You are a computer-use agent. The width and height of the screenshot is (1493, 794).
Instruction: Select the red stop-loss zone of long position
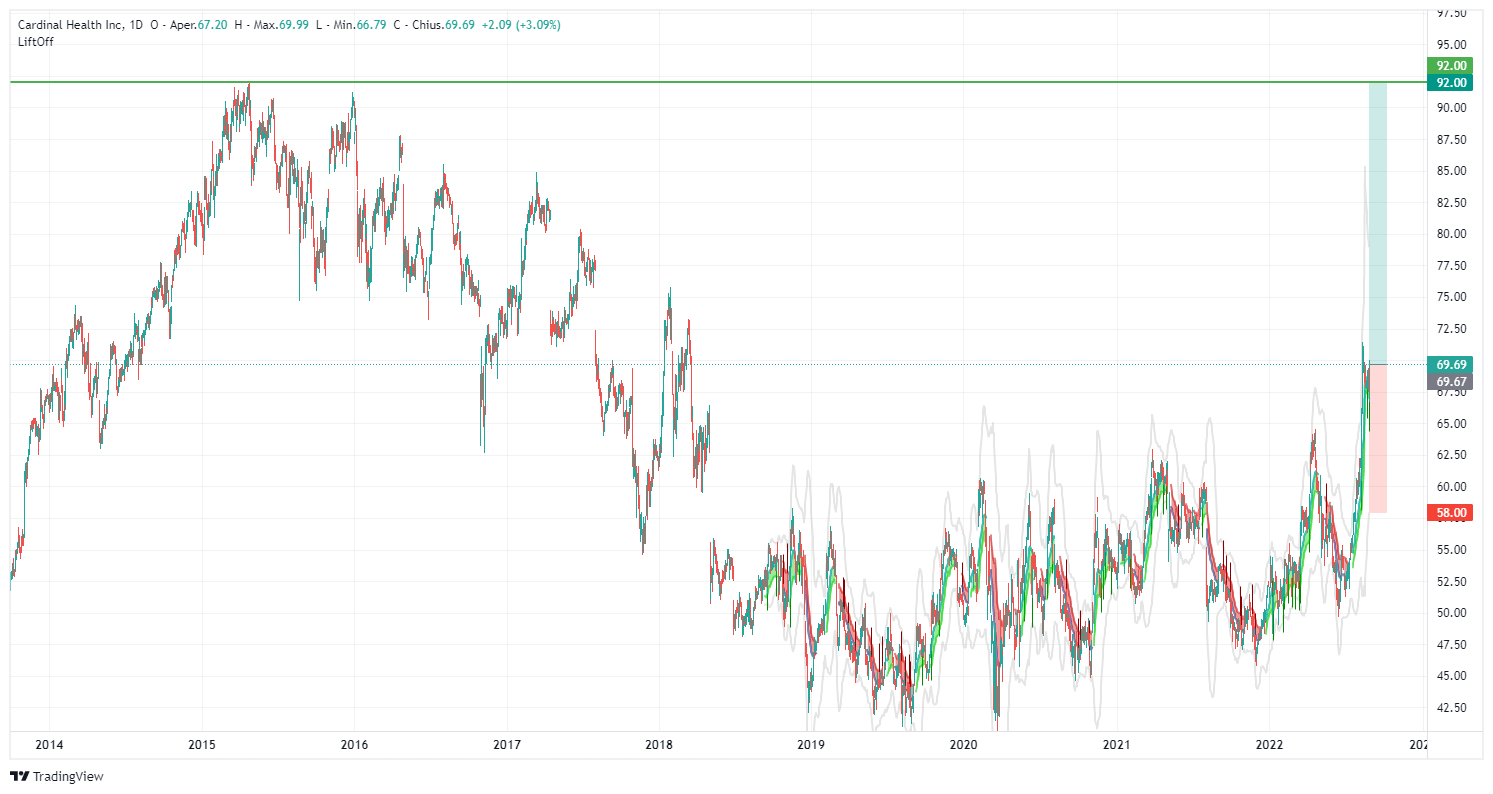(x=1378, y=438)
